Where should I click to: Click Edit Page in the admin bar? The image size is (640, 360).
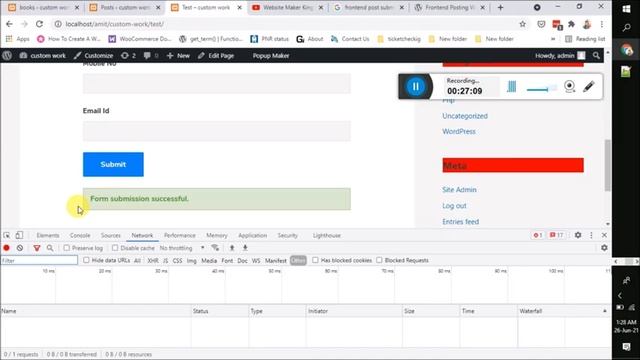216,56
